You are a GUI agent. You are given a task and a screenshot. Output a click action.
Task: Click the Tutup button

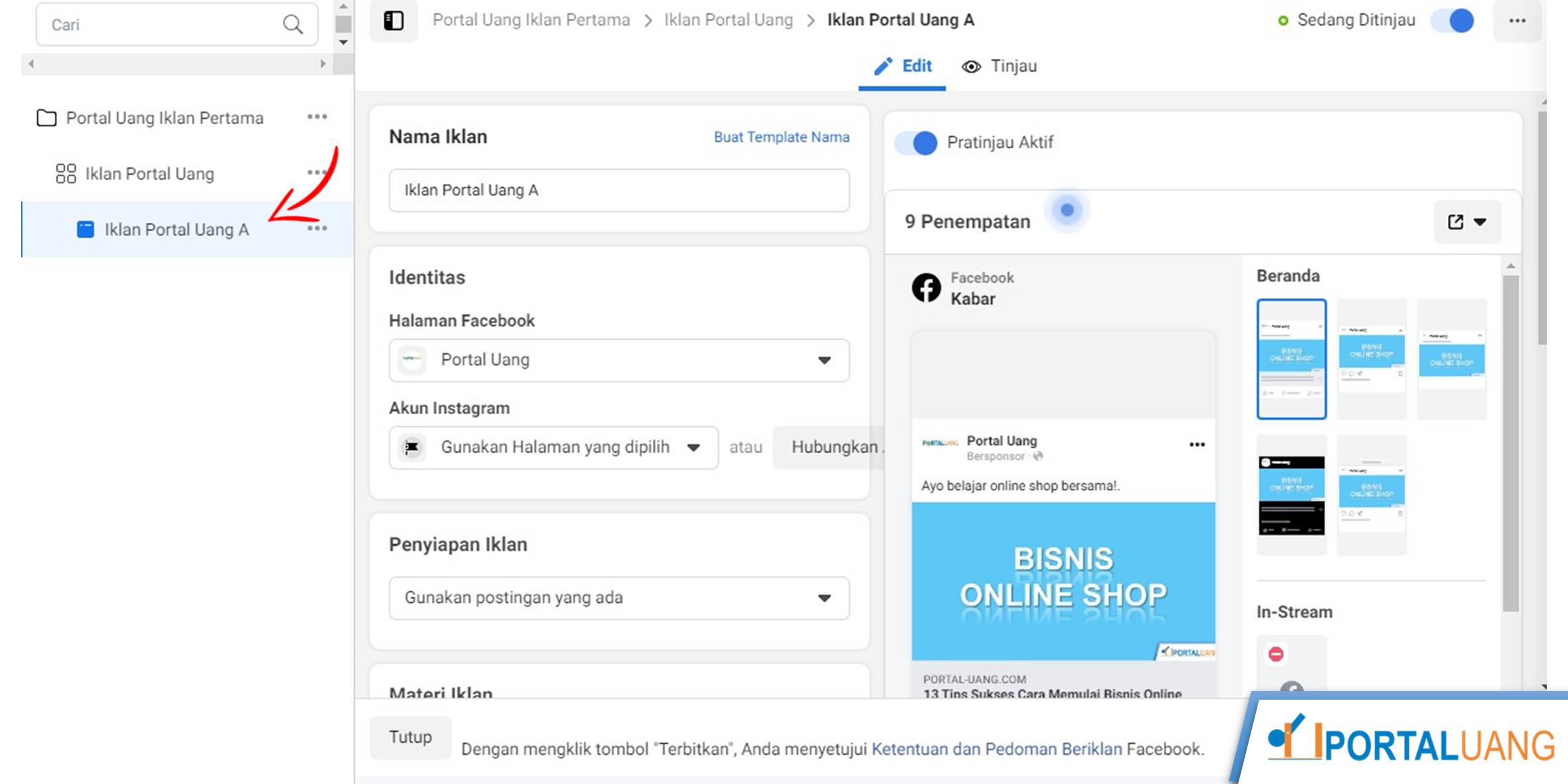tap(410, 737)
